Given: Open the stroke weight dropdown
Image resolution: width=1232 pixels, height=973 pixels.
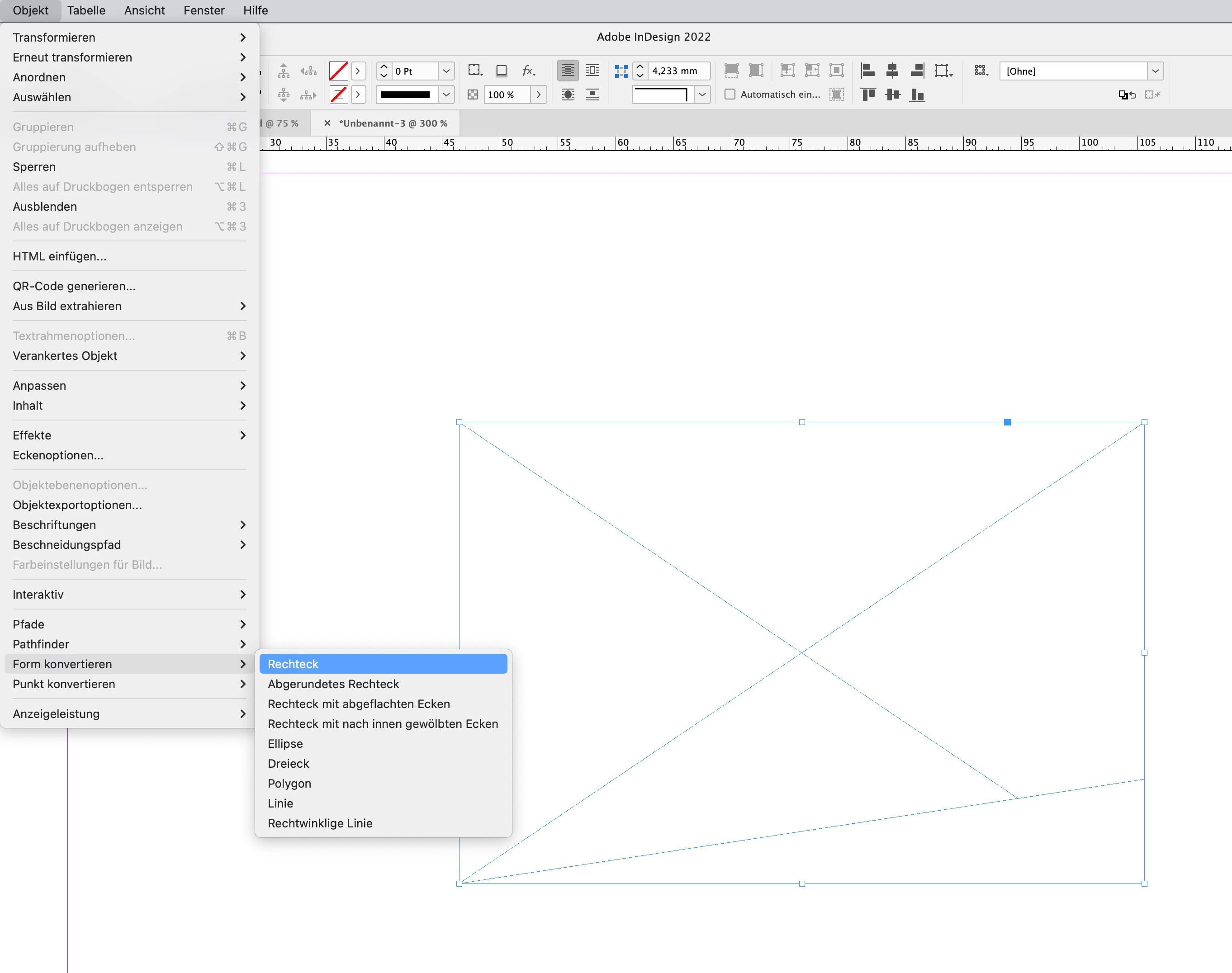Looking at the screenshot, I should pos(446,71).
